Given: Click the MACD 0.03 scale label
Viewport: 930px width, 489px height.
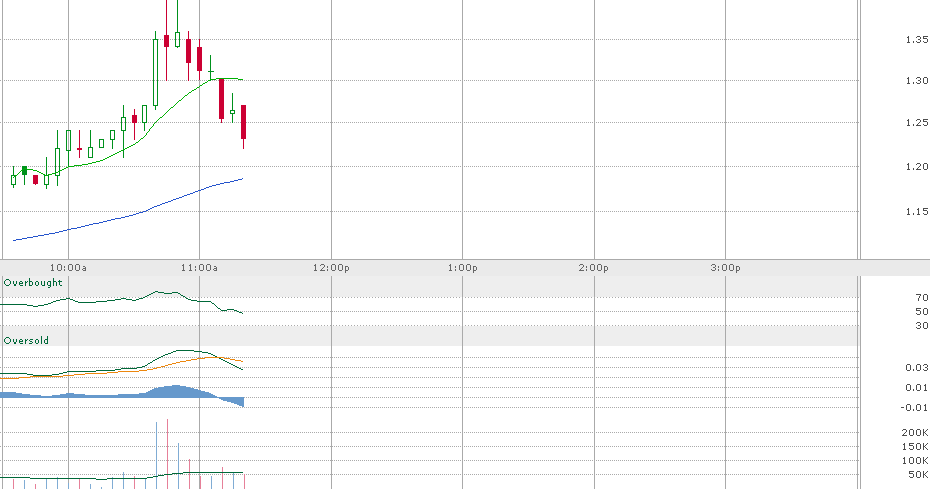Looking at the screenshot, I should click(x=917, y=368).
